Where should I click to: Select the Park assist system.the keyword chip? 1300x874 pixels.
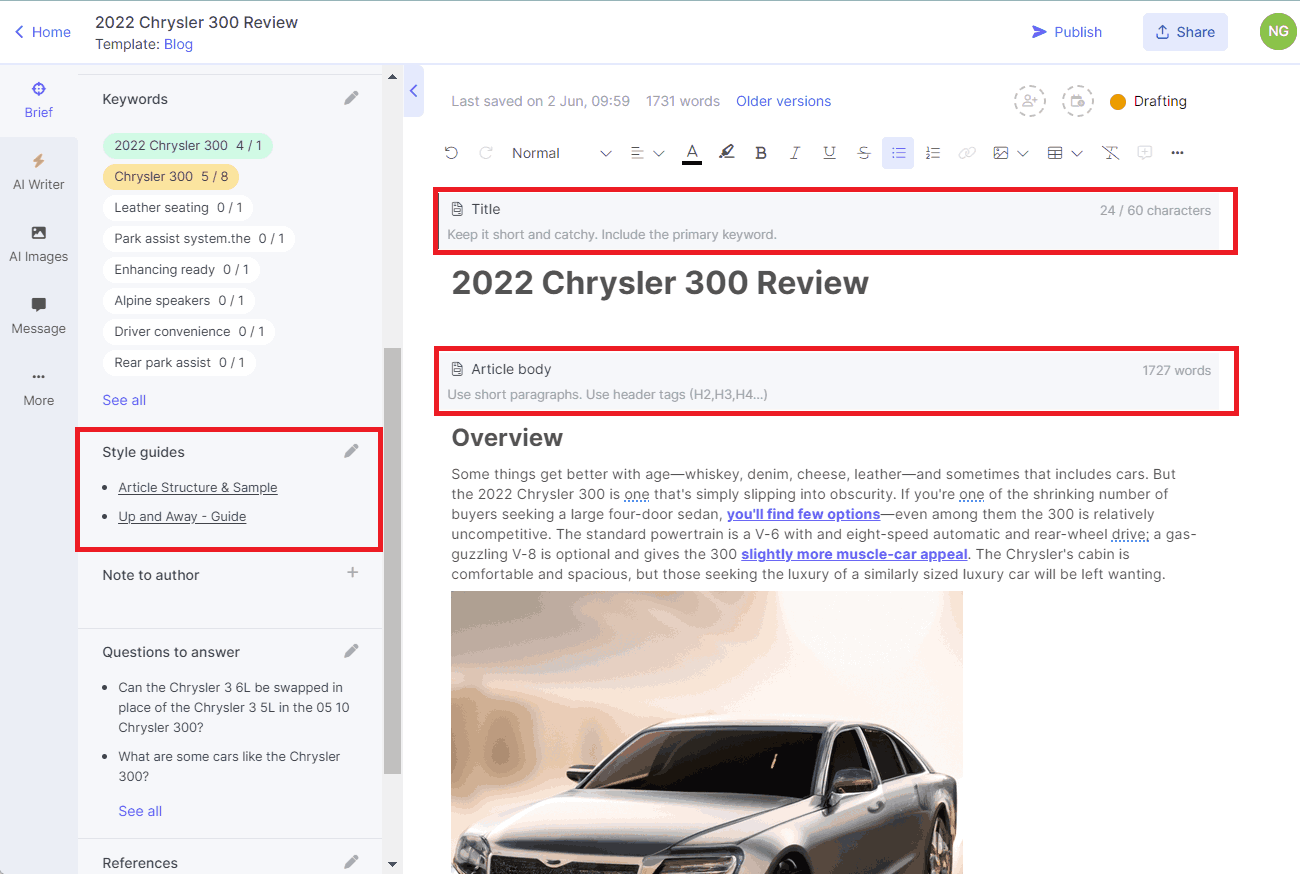(199, 239)
